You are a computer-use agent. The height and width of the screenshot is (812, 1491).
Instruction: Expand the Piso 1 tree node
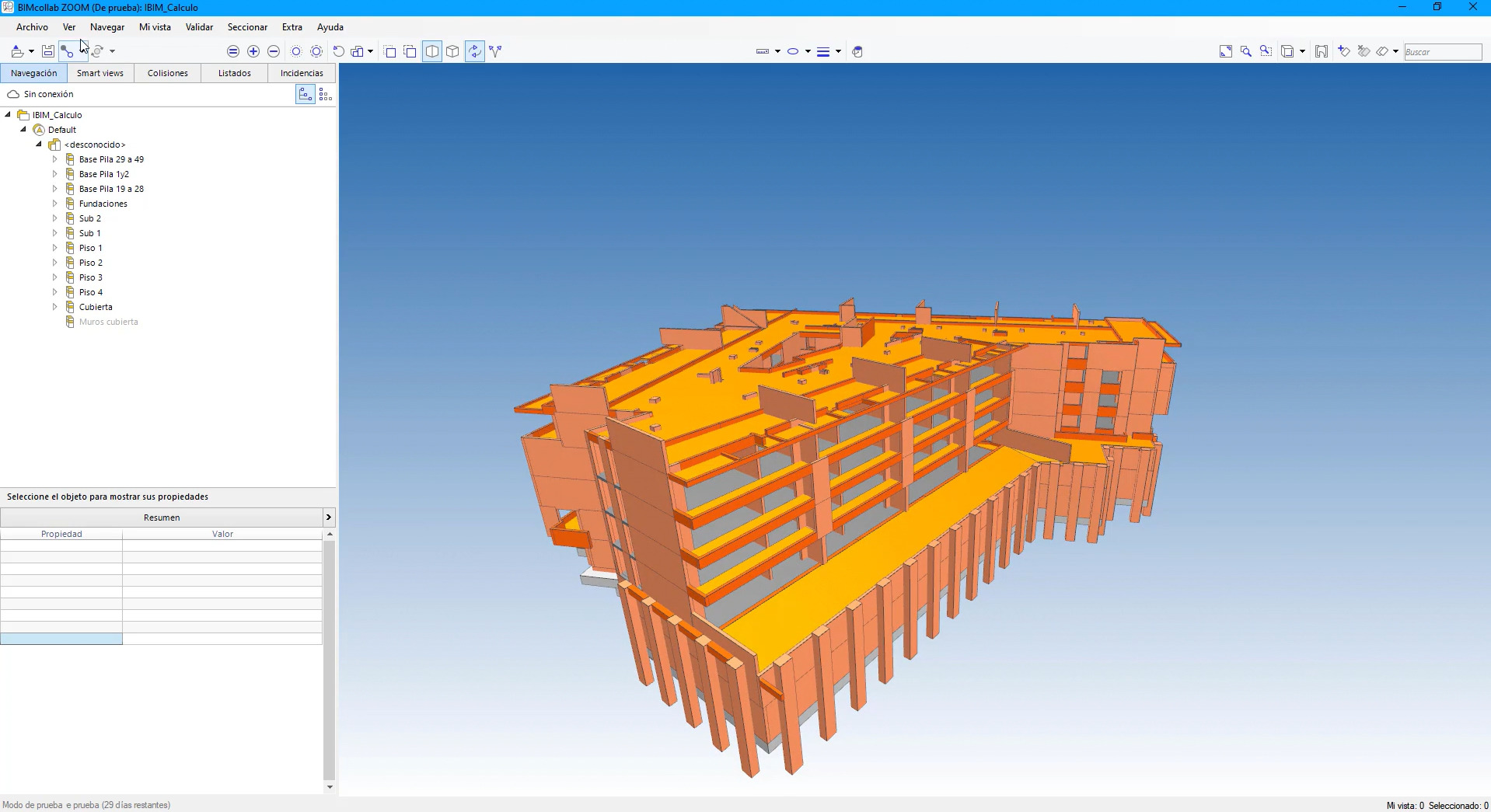click(x=54, y=248)
